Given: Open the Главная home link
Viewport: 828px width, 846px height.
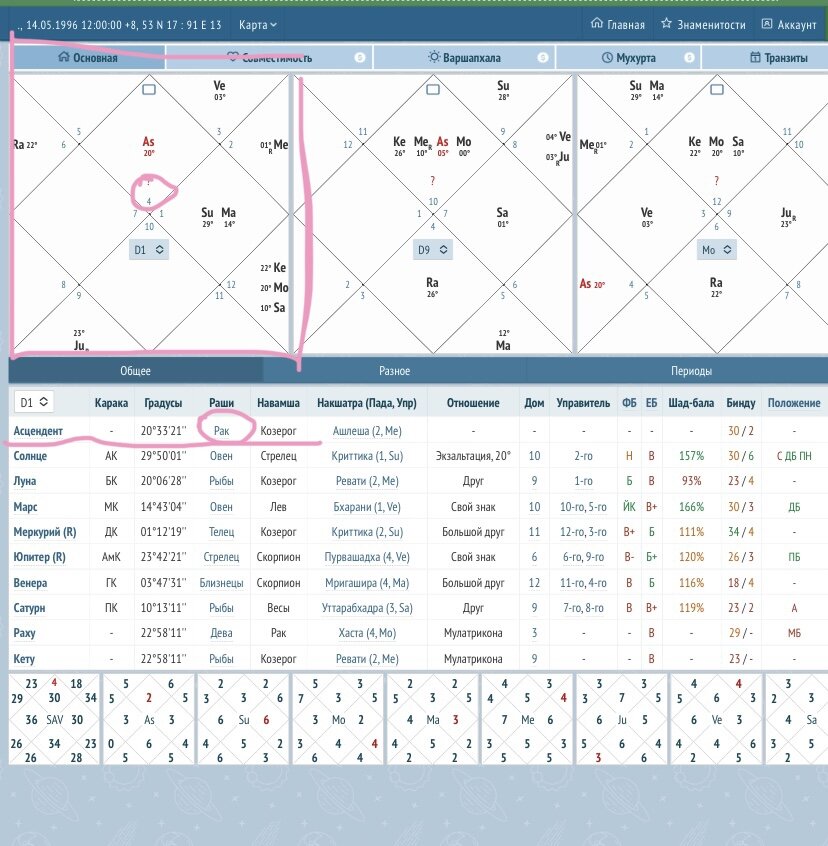Looking at the screenshot, I should [618, 24].
